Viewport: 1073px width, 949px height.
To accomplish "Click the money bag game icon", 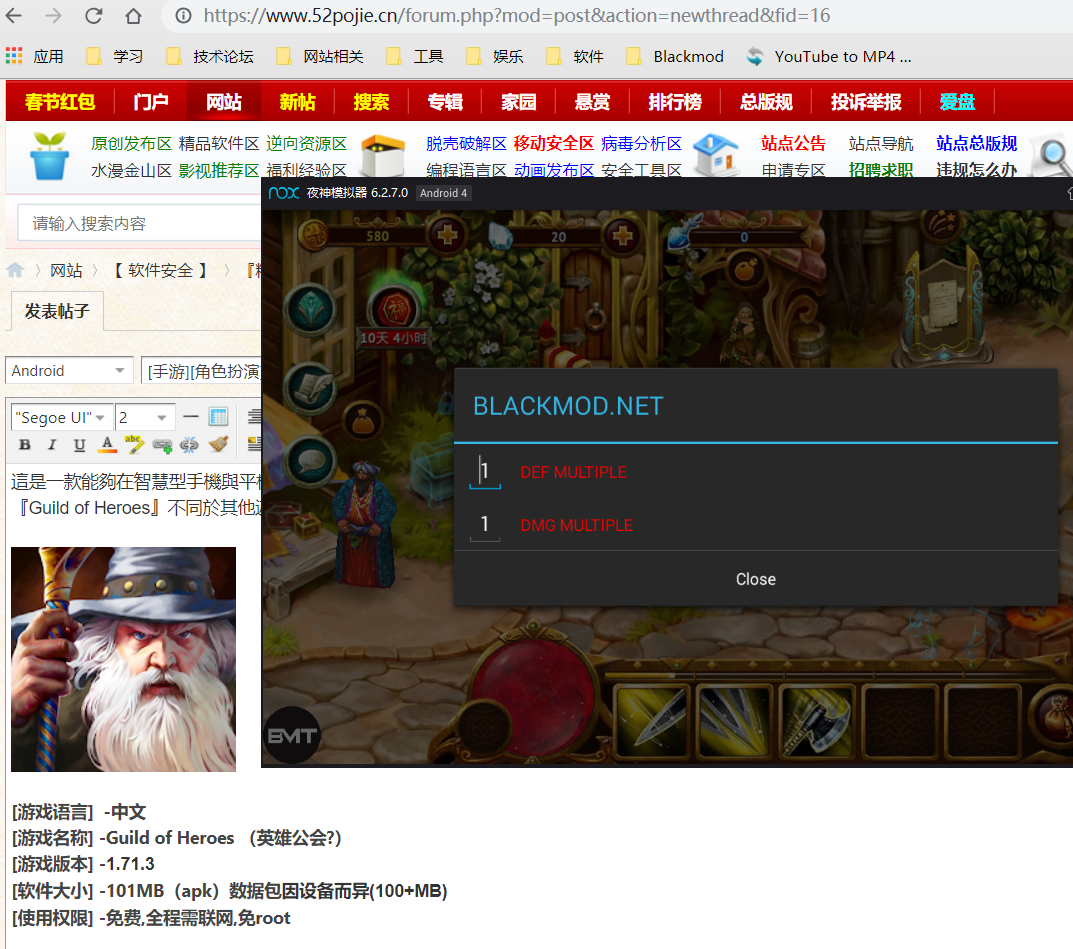I will 362,420.
